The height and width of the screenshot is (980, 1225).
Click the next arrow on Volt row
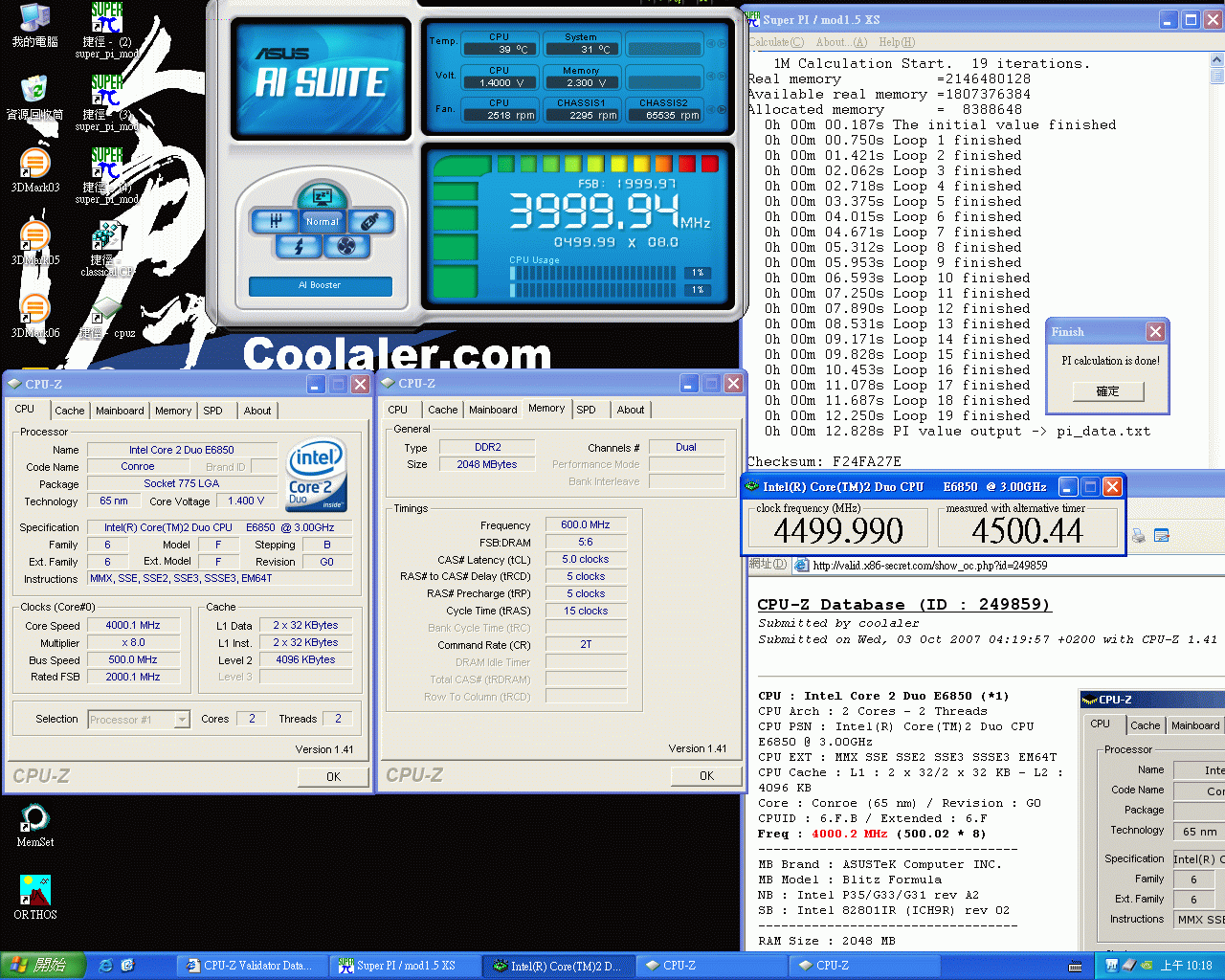tap(721, 77)
